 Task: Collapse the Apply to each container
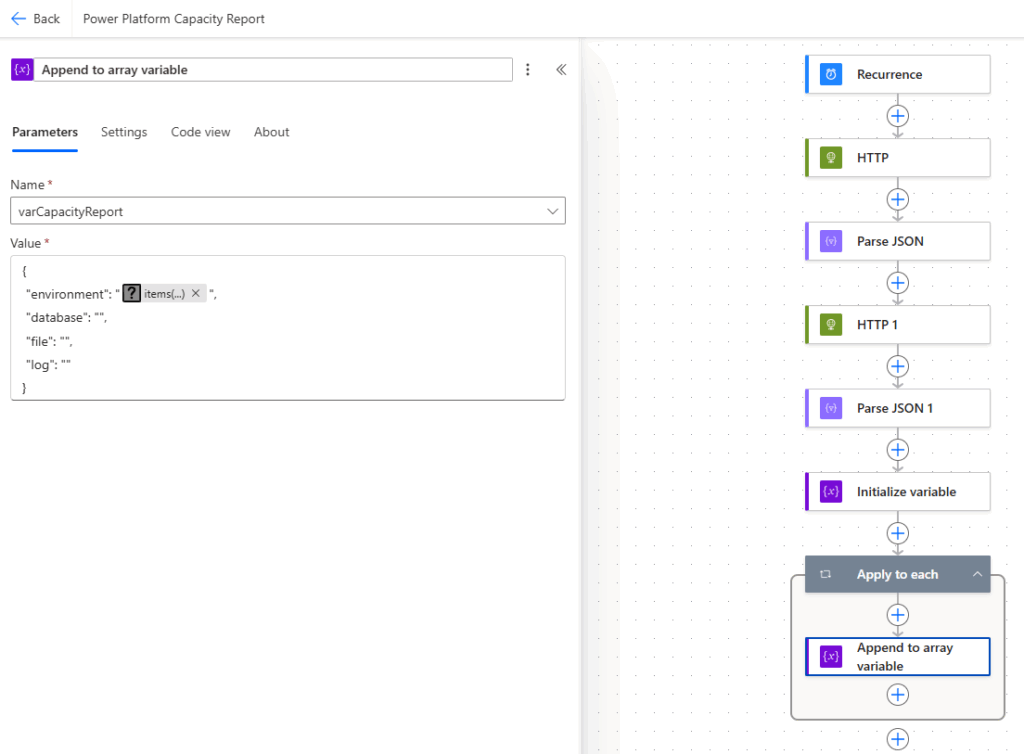[977, 575]
